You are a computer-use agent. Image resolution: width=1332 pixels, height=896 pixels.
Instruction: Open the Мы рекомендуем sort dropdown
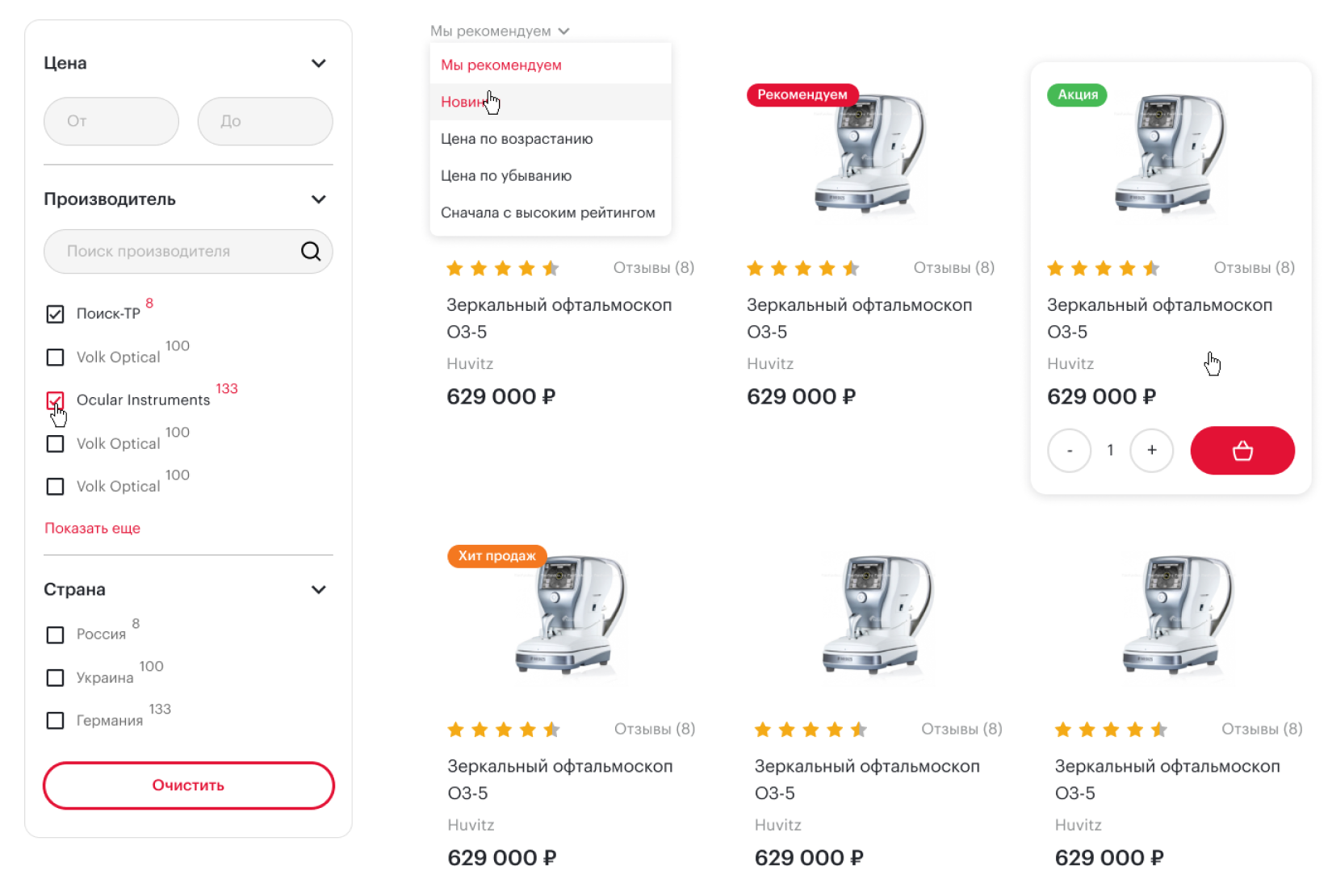(500, 31)
